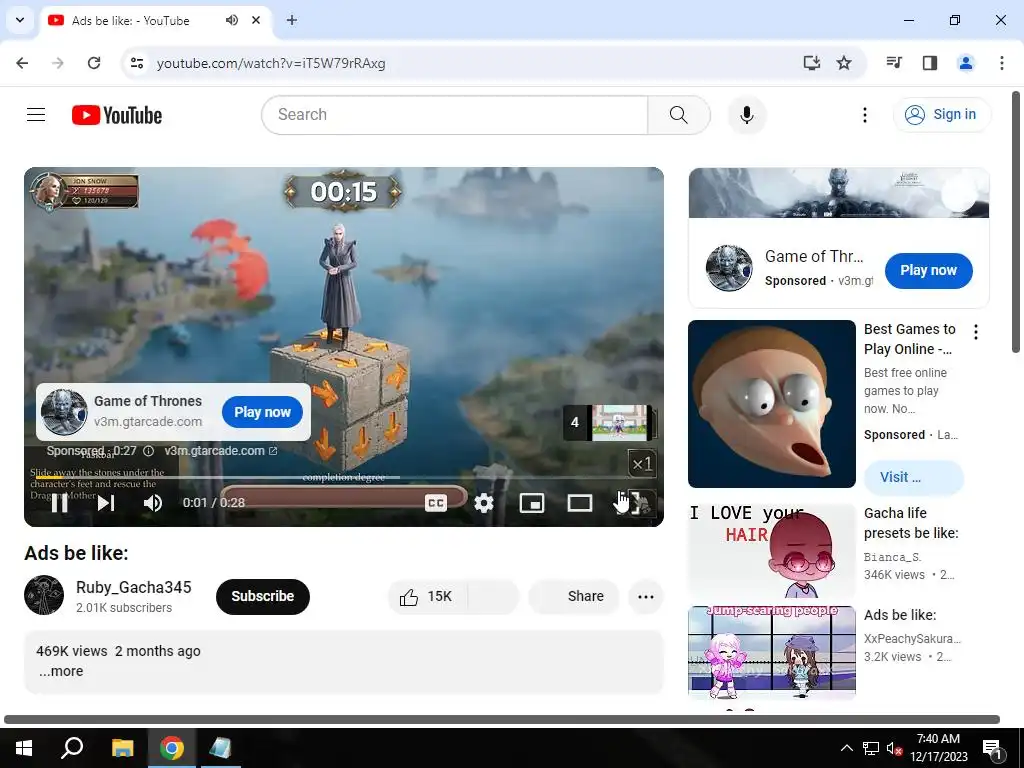This screenshot has width=1024, height=768.
Task: Sign in to YouTube
Action: 941,114
